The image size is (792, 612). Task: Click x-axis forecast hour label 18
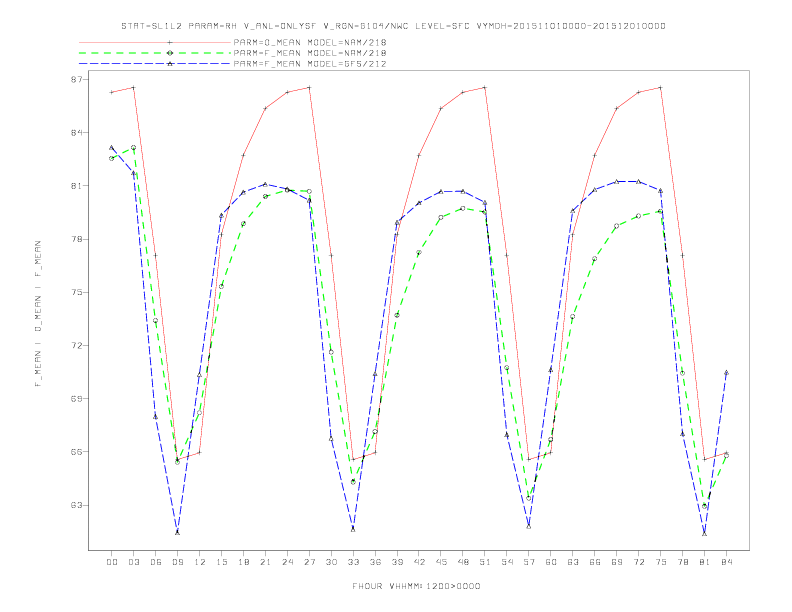[x=243, y=562]
